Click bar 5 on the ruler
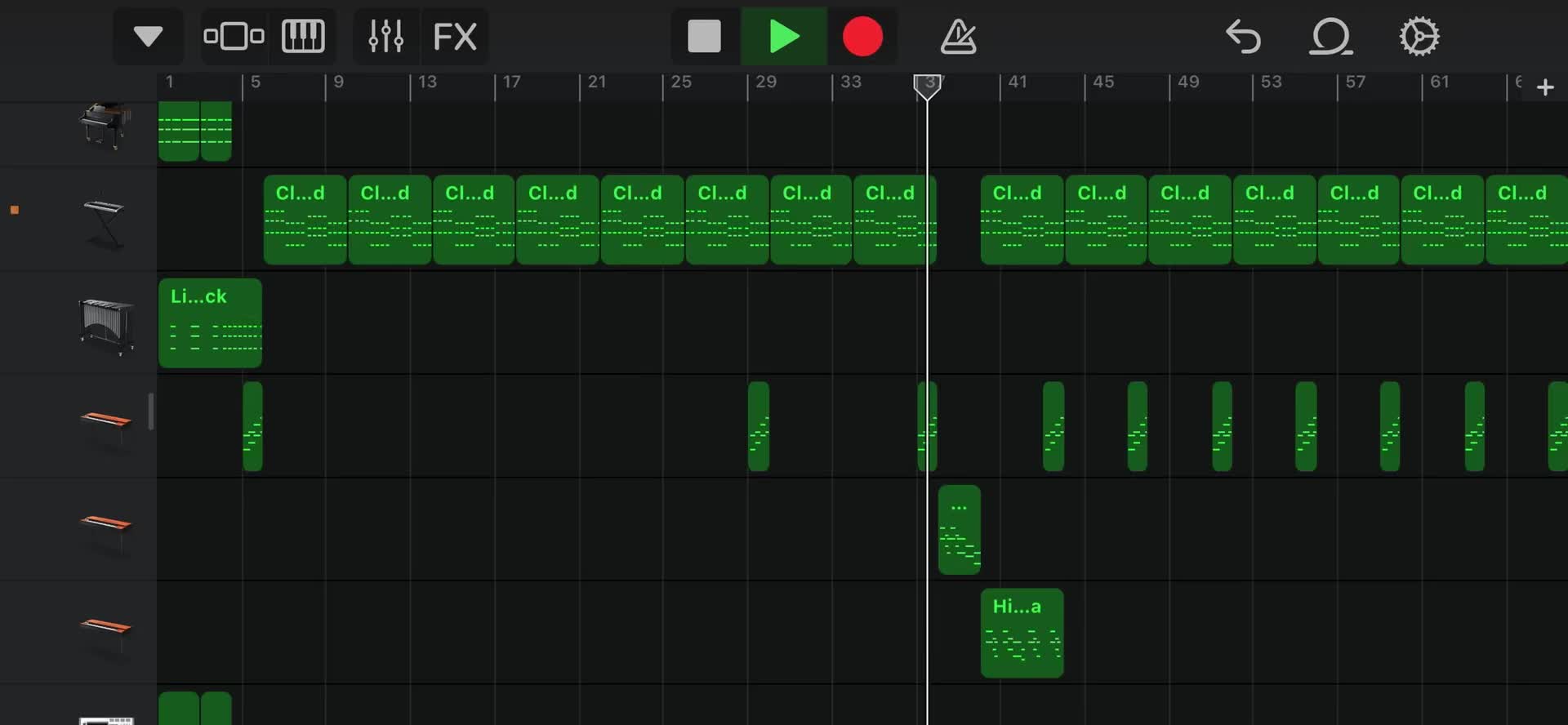 click(x=256, y=82)
